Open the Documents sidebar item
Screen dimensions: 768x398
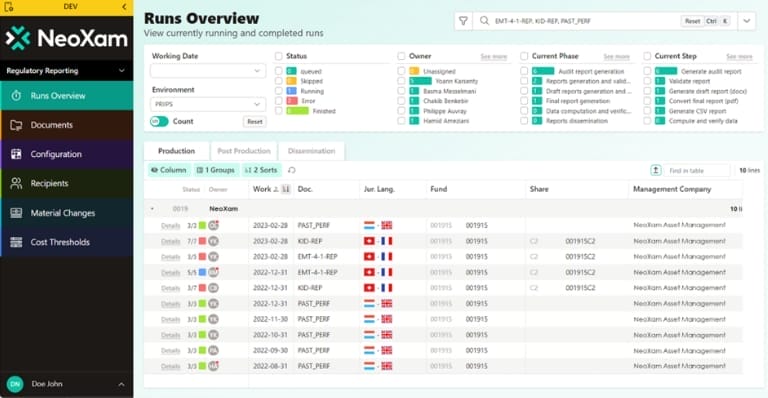coord(67,125)
